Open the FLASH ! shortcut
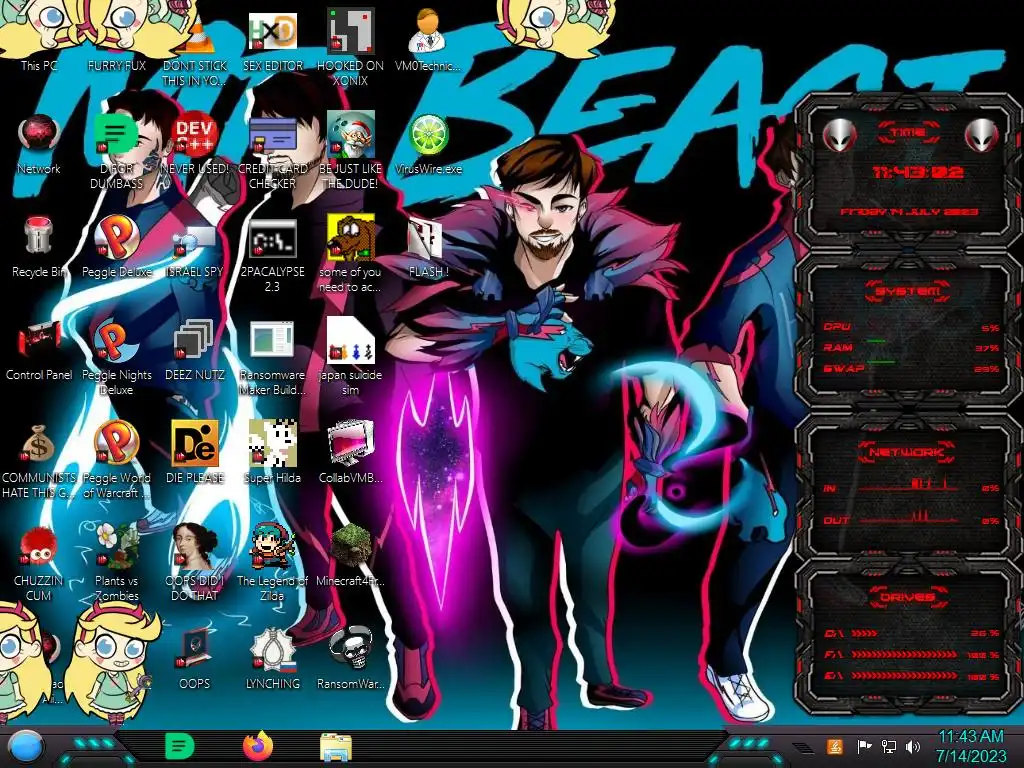Screen dimensions: 1024x768 tap(428, 247)
